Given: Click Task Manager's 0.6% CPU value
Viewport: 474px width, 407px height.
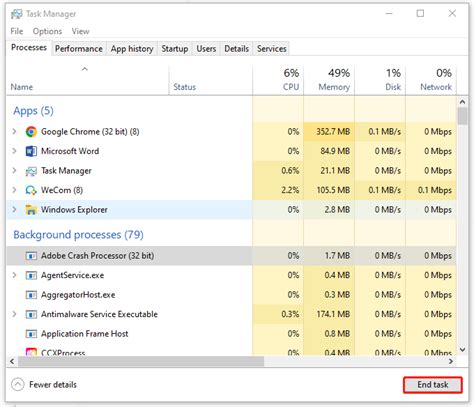Looking at the screenshot, I should (x=290, y=171).
